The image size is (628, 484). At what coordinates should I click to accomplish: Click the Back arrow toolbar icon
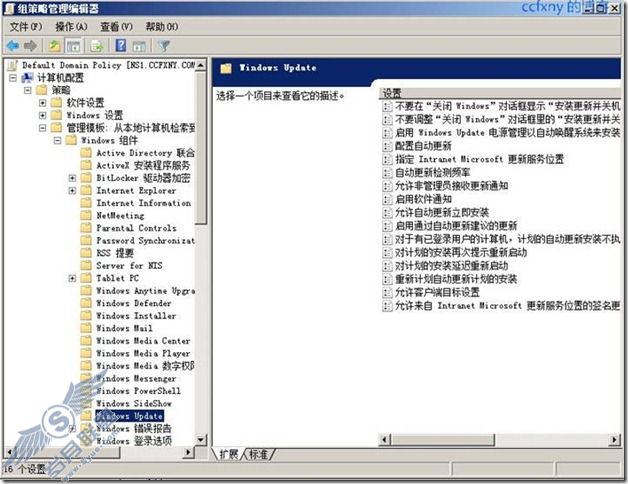click(x=13, y=46)
